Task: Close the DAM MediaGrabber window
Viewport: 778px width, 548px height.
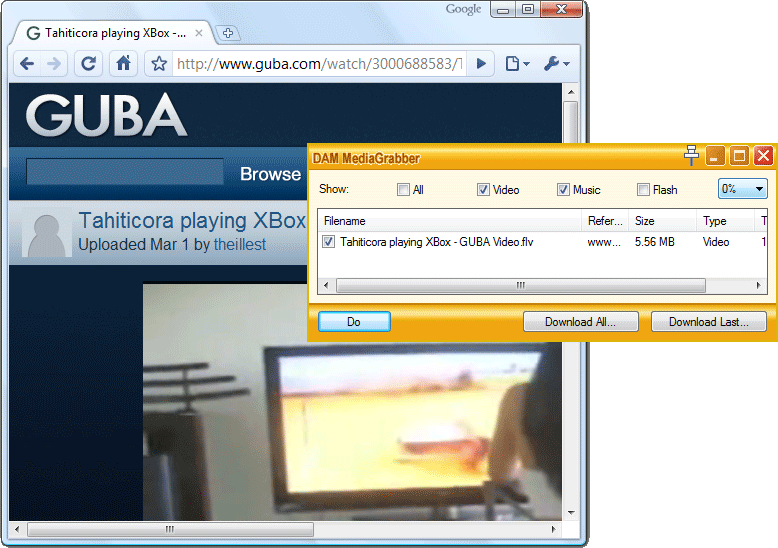Action: pyautogui.click(x=763, y=156)
